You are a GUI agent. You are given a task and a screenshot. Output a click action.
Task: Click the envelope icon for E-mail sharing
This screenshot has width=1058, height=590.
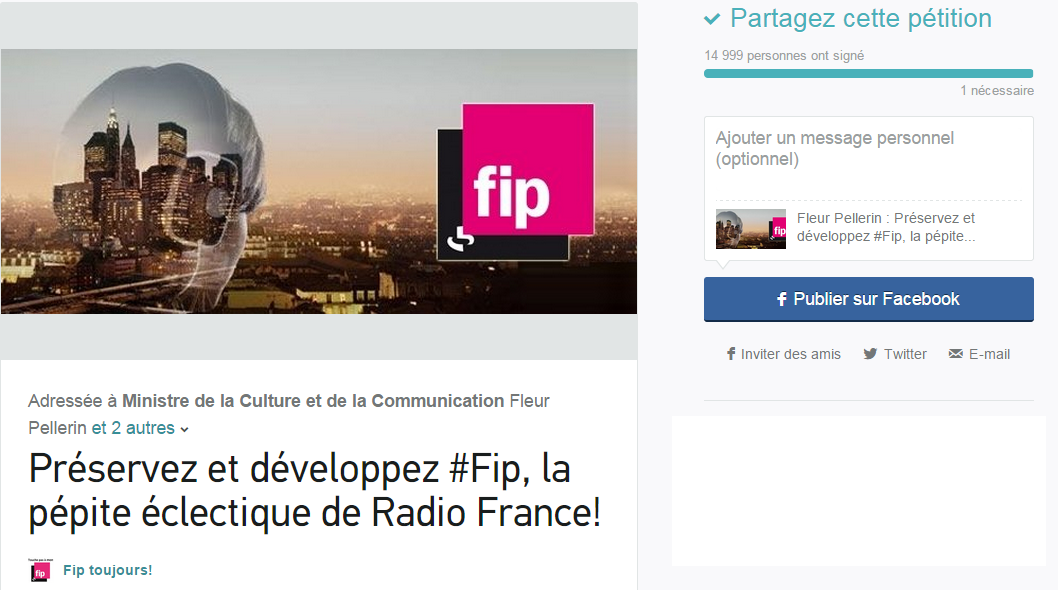955,354
